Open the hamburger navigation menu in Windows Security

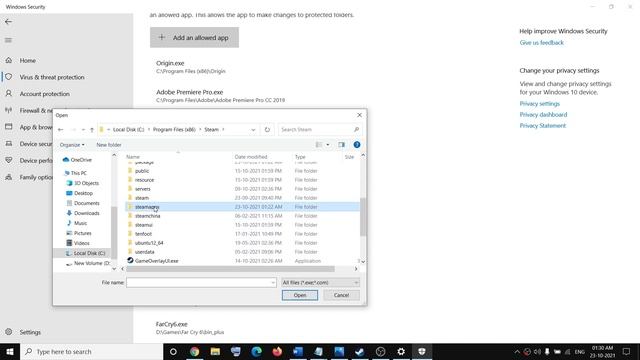[x=8, y=40]
